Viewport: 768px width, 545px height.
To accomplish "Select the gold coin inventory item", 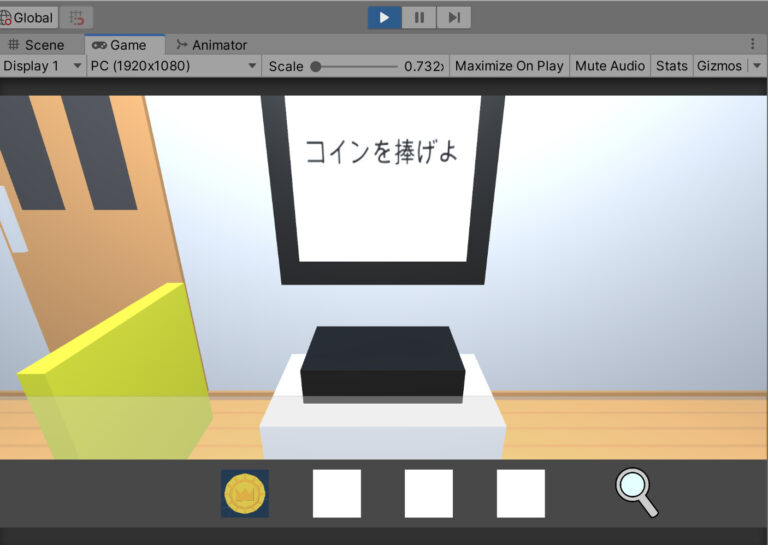I will (245, 494).
